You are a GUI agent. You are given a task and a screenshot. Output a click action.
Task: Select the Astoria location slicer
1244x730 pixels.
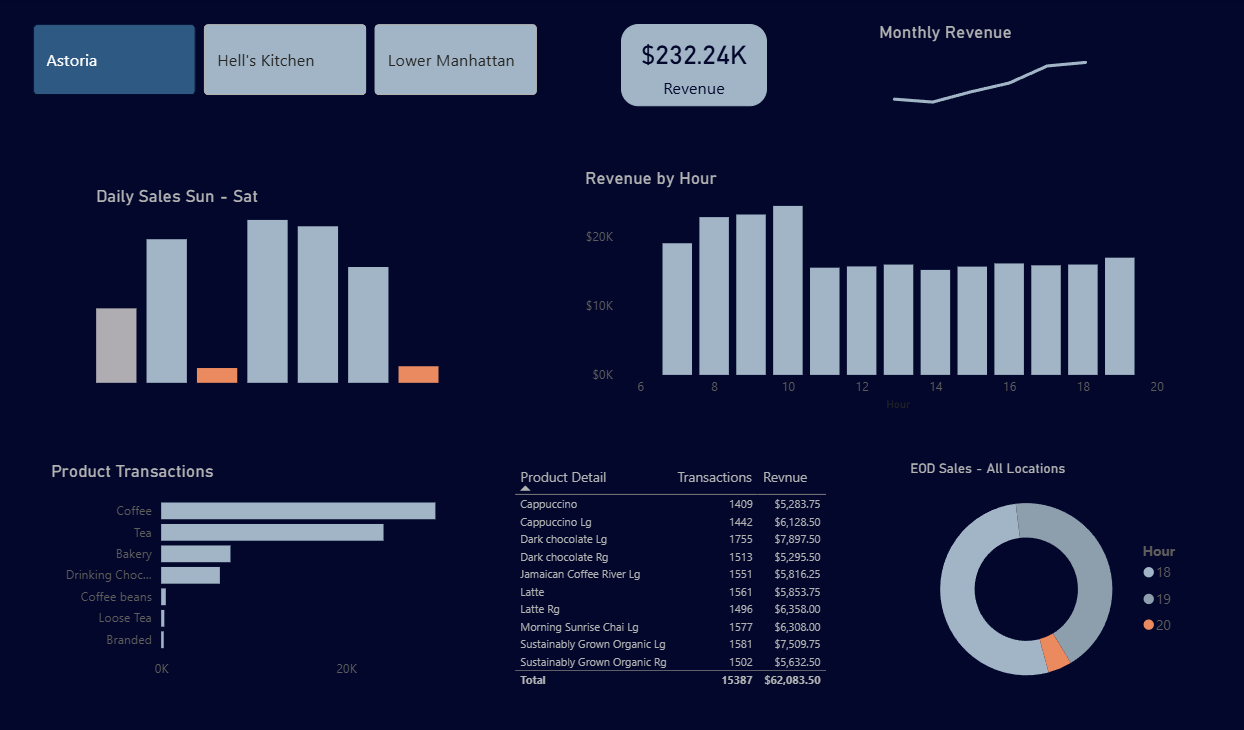(x=114, y=60)
